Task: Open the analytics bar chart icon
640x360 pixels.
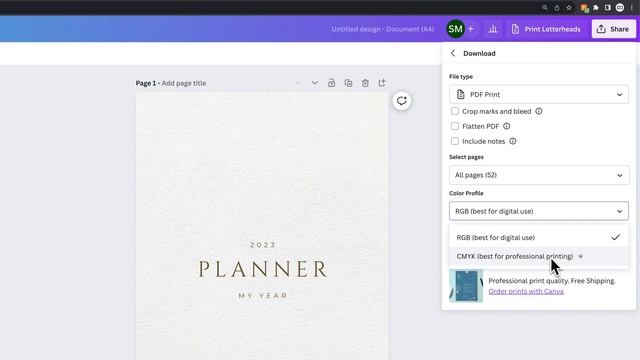Action: [x=493, y=29]
